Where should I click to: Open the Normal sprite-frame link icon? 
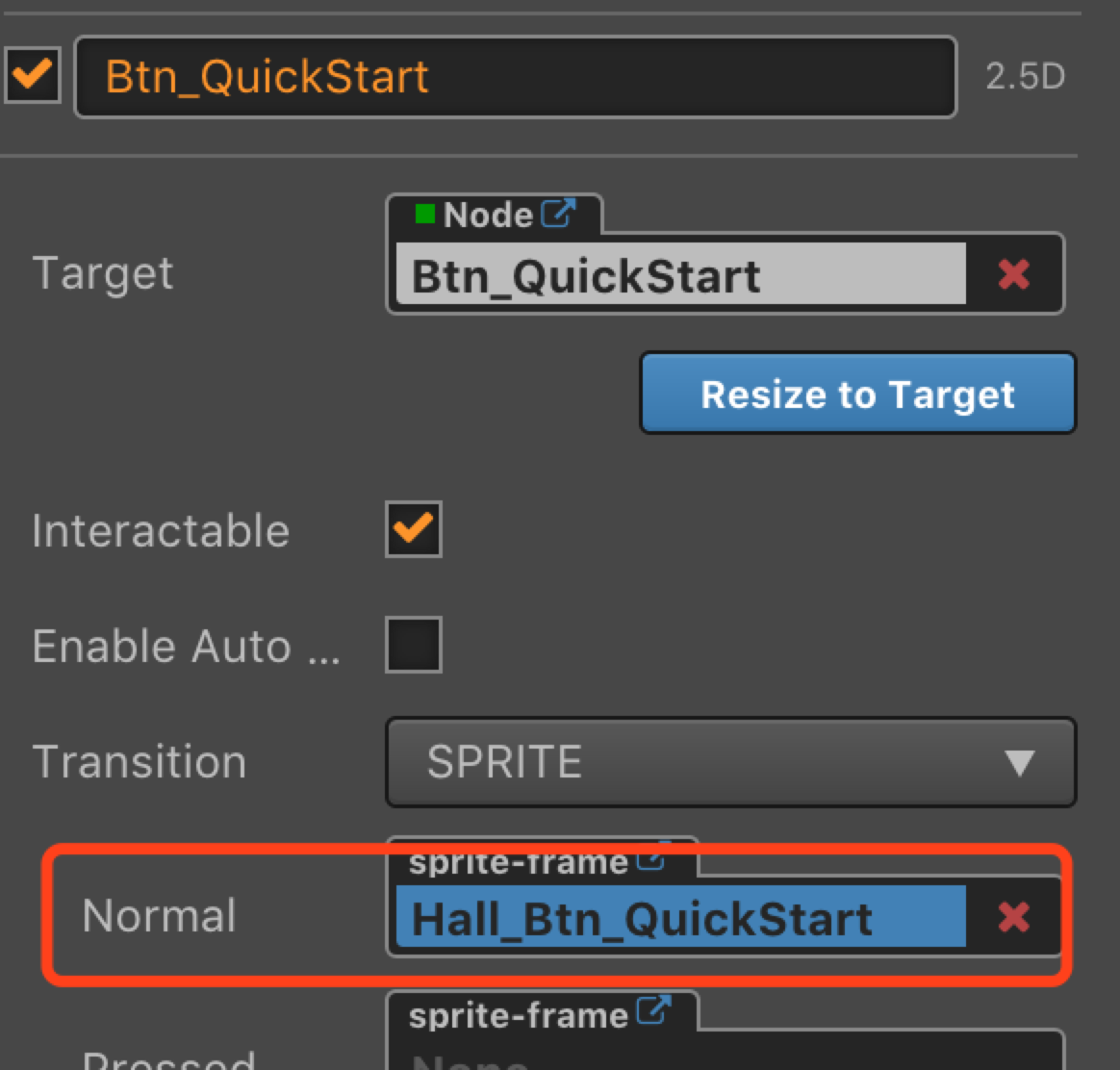pos(651,859)
